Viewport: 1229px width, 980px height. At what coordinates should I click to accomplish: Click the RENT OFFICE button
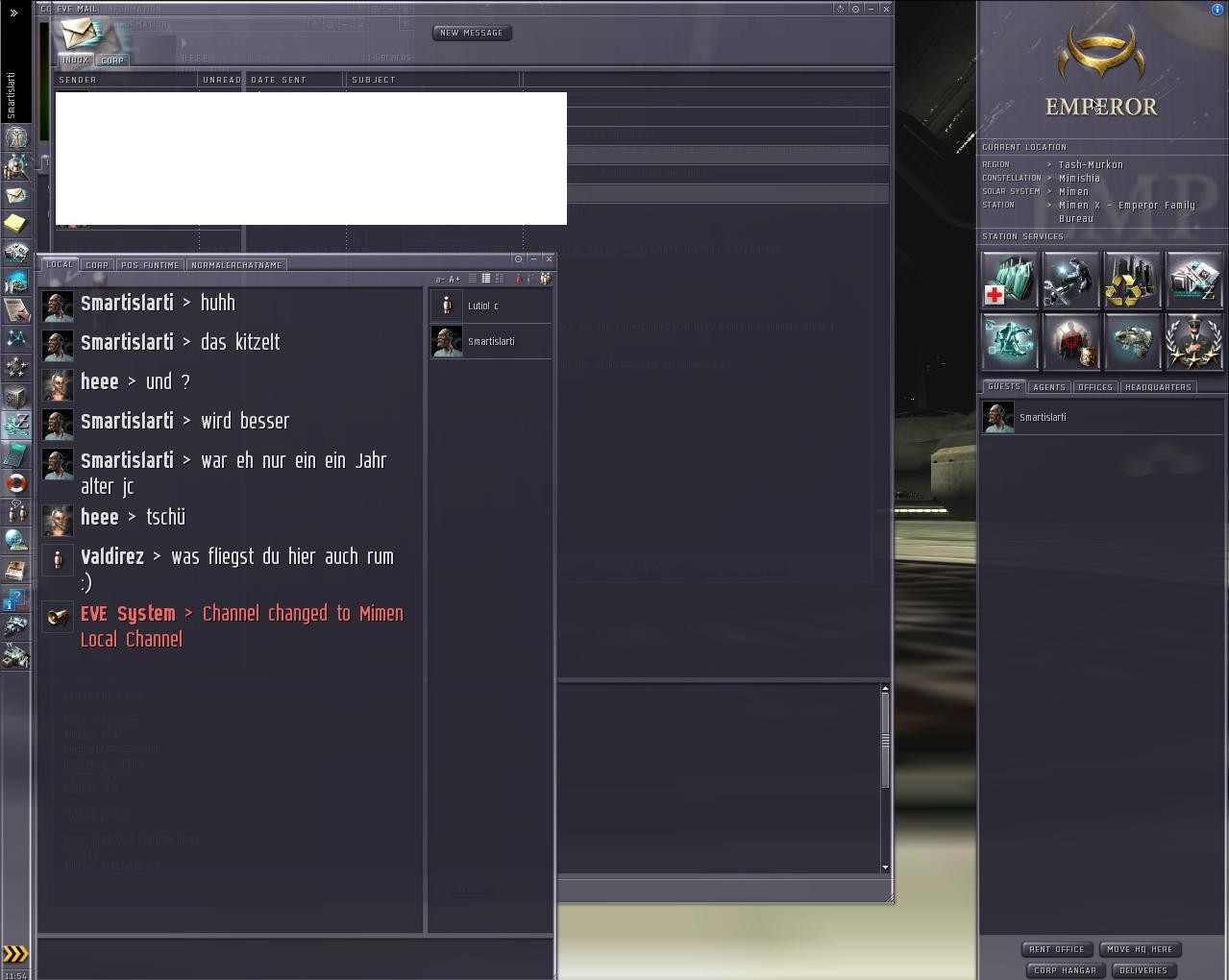click(1056, 949)
